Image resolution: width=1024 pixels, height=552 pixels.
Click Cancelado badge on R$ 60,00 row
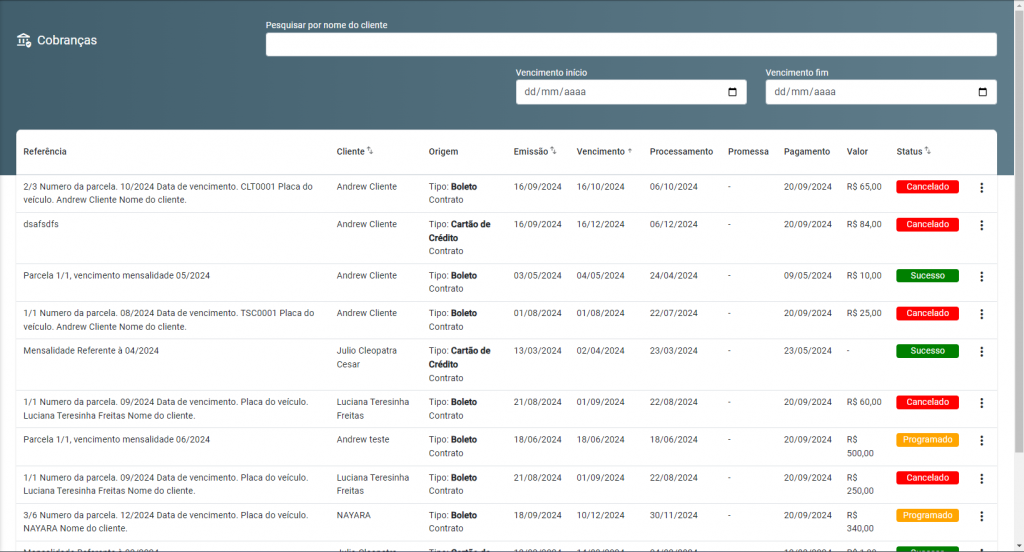(x=927, y=402)
